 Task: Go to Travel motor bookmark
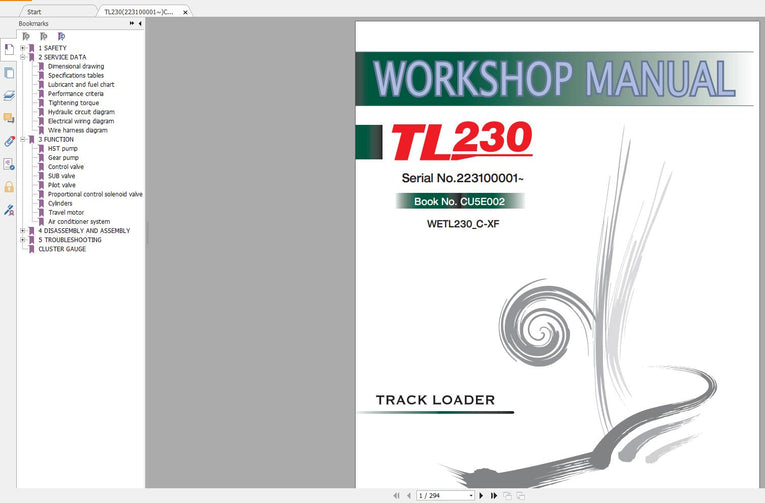[67, 212]
